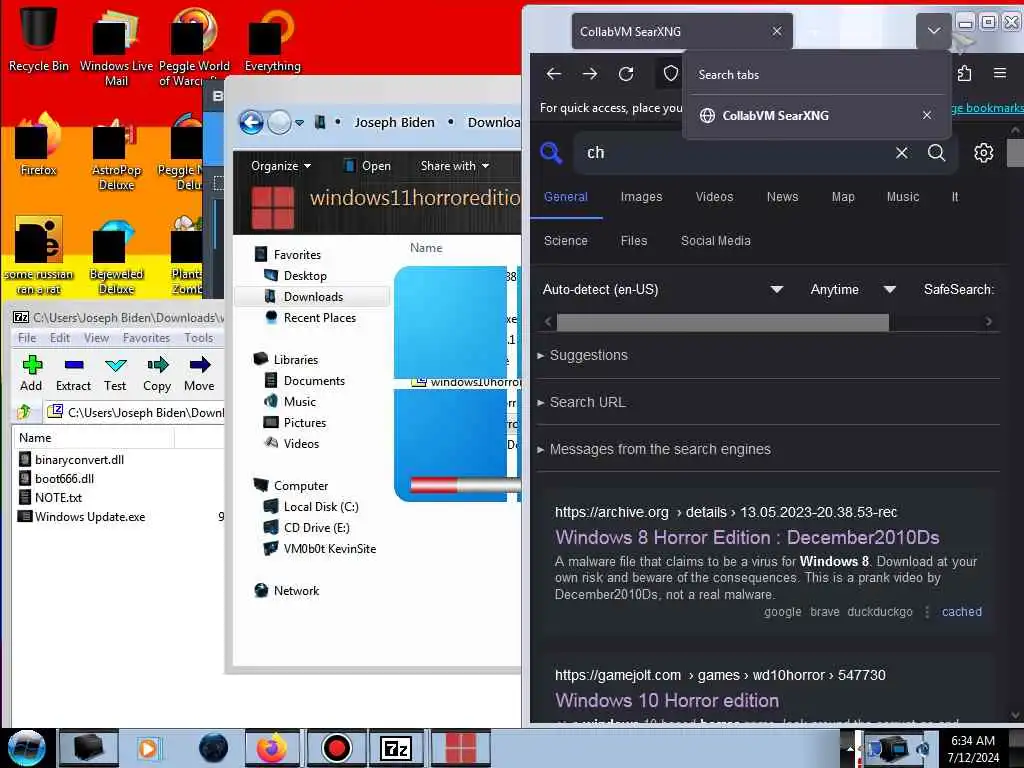Screen dimensions: 1024x768
Task: Click the 7-Zip Extract button
Action: click(x=73, y=374)
